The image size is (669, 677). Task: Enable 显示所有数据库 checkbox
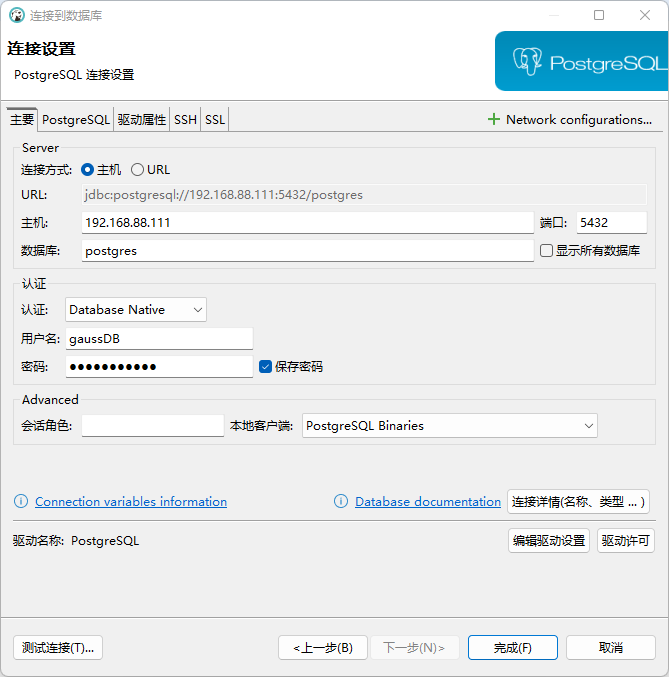tap(546, 251)
